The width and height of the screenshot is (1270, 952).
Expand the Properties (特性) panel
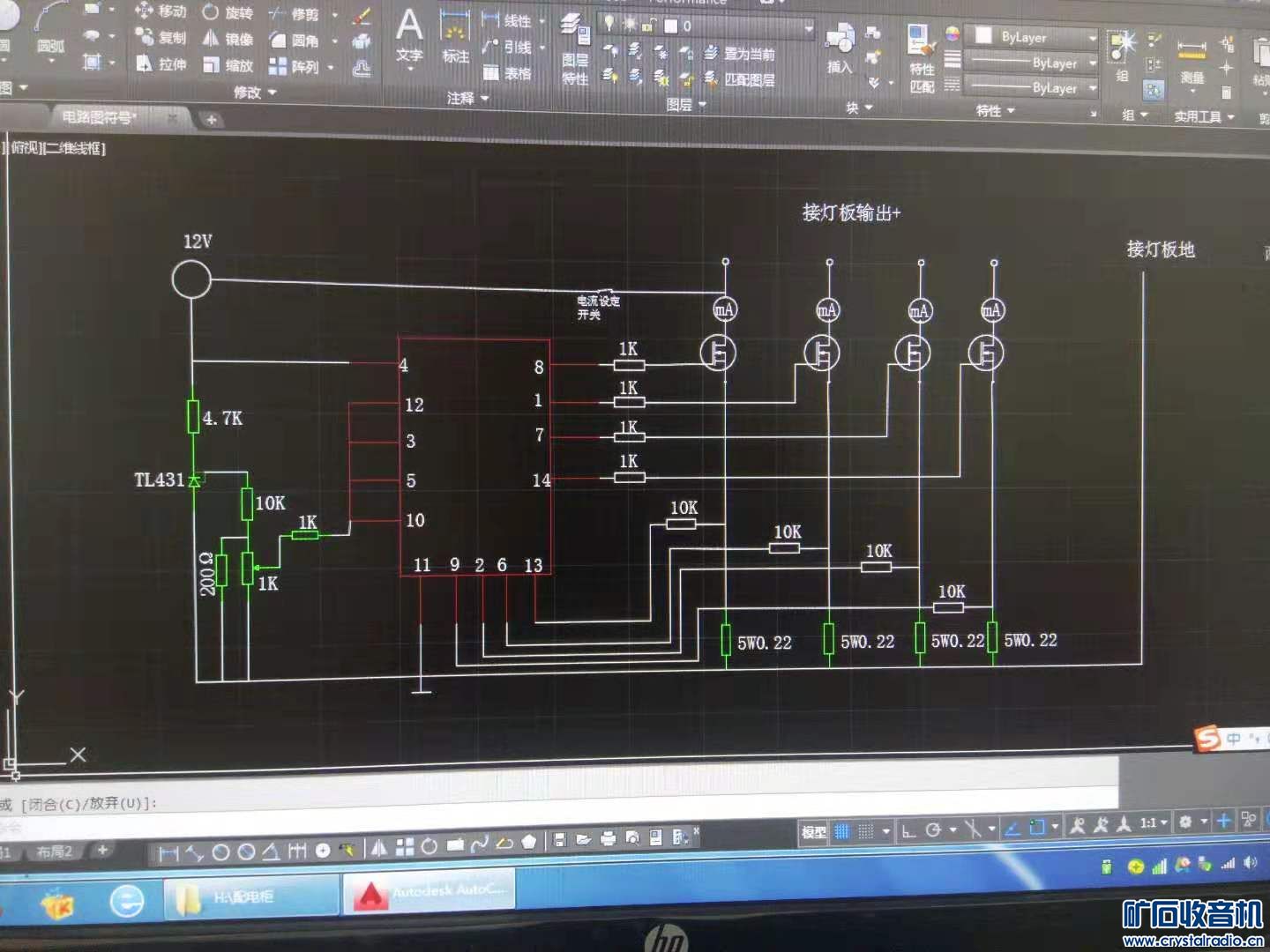click(x=996, y=111)
